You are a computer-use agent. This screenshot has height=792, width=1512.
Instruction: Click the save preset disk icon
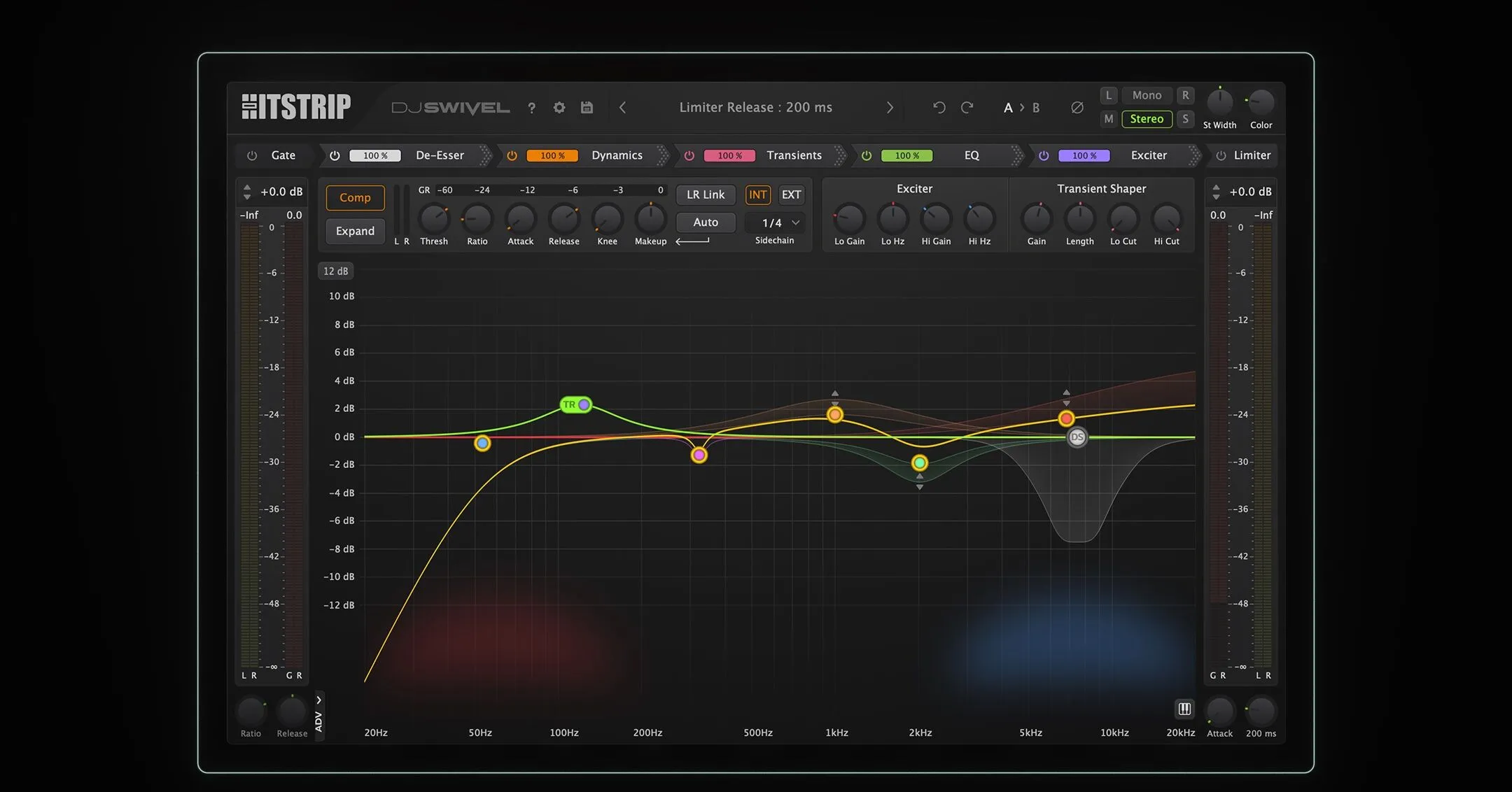tap(587, 107)
